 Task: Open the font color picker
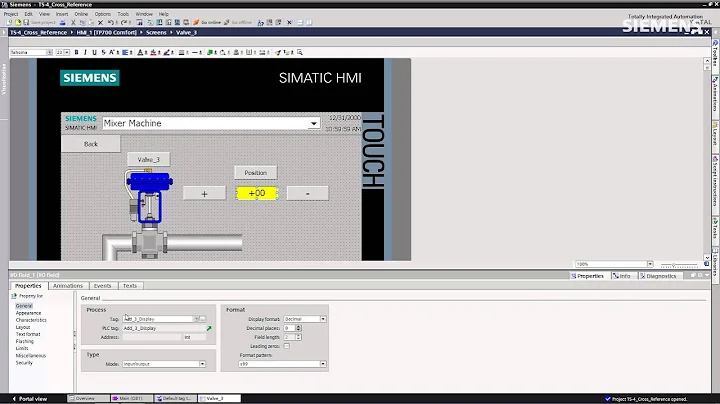(x=141, y=52)
